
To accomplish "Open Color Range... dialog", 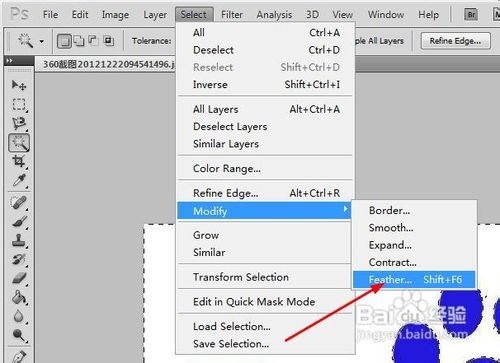I will (x=265, y=169).
